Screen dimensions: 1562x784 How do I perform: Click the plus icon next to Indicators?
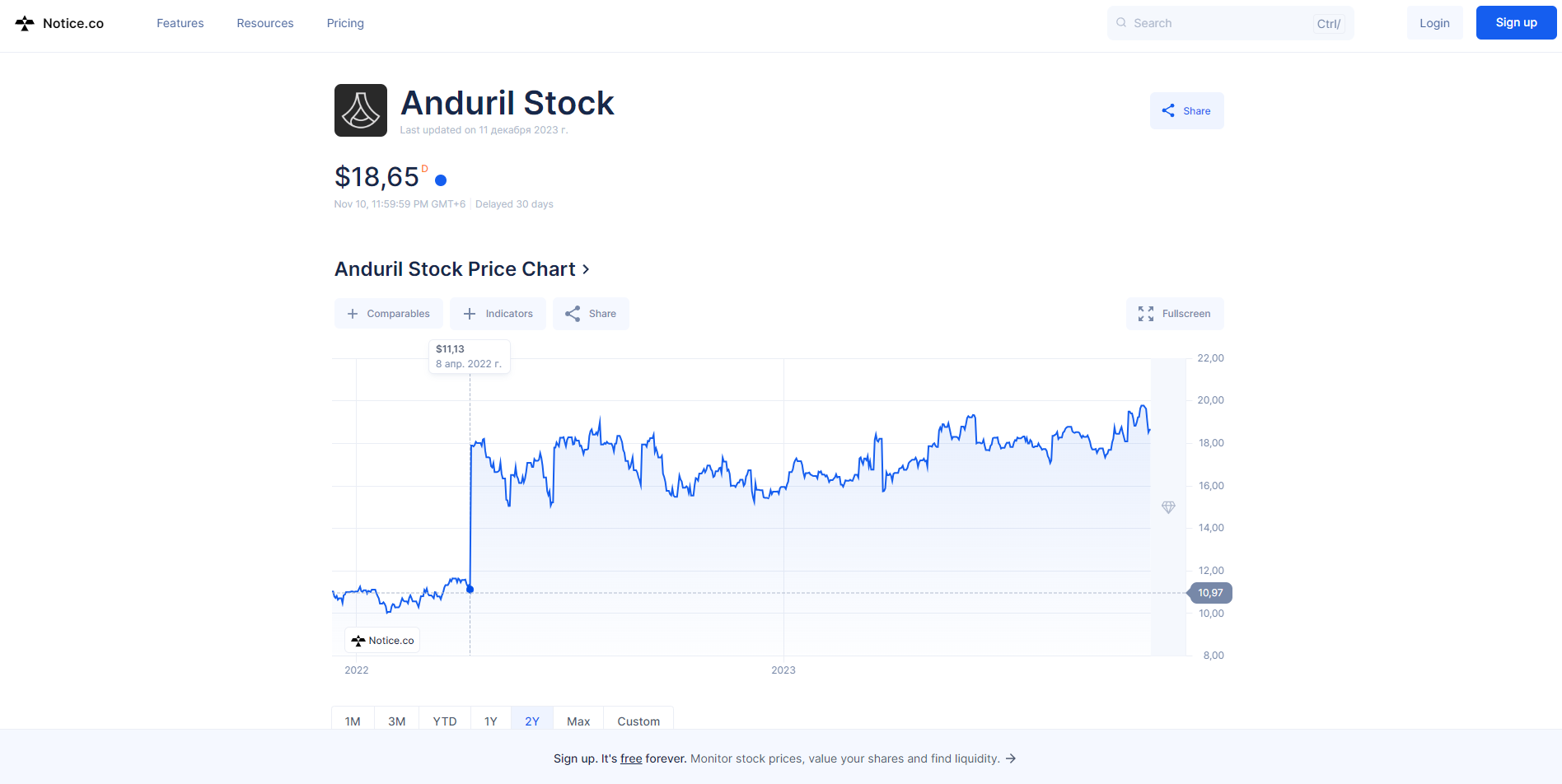point(470,314)
